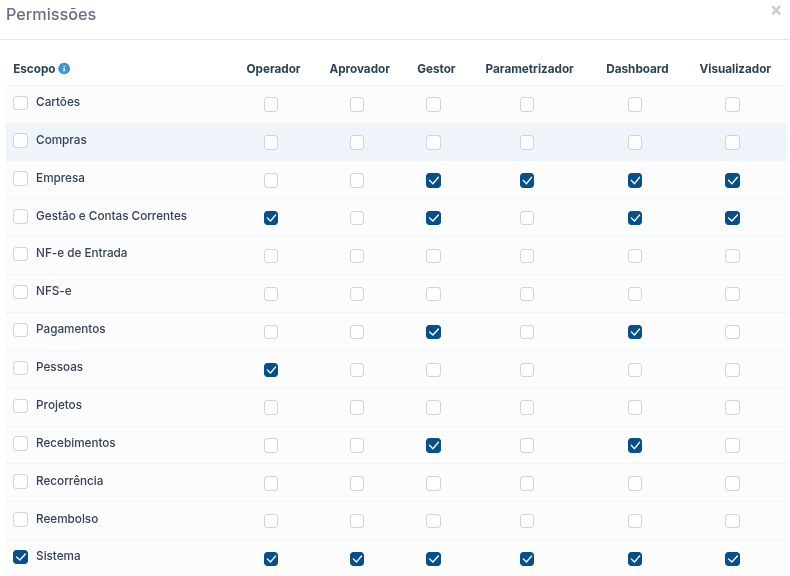
Task: Uncheck Visualizador permission for Empresa
Action: click(x=733, y=180)
